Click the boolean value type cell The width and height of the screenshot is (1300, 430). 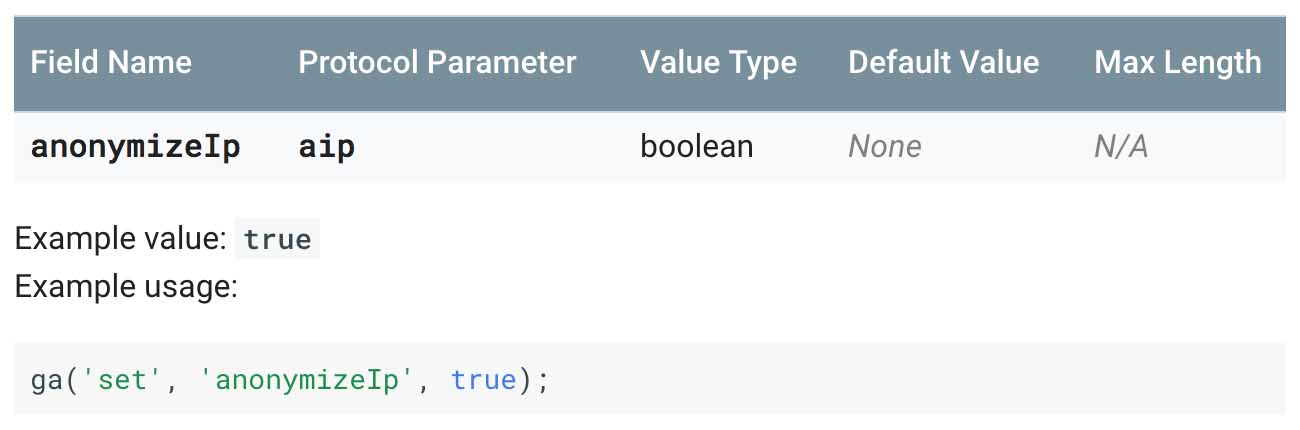(x=696, y=147)
